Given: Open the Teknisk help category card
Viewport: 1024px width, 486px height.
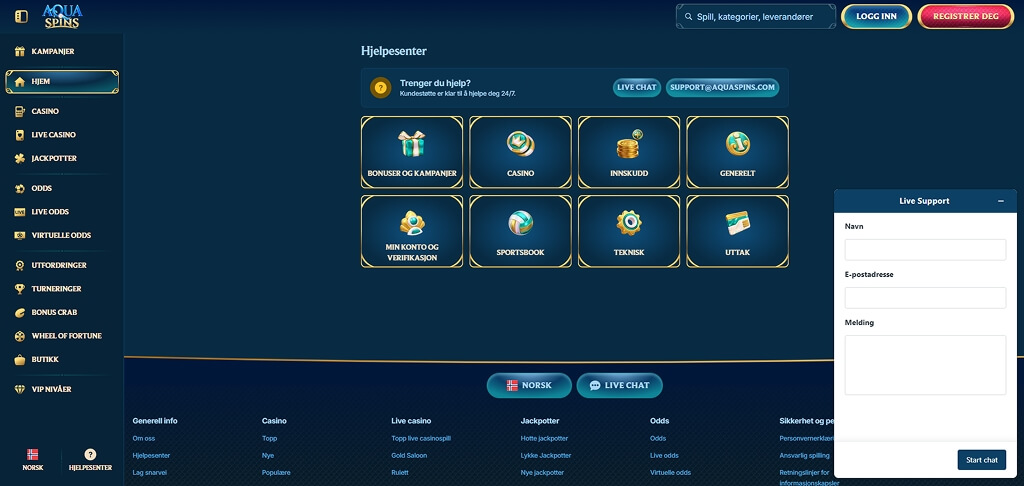Looking at the screenshot, I should pos(629,231).
